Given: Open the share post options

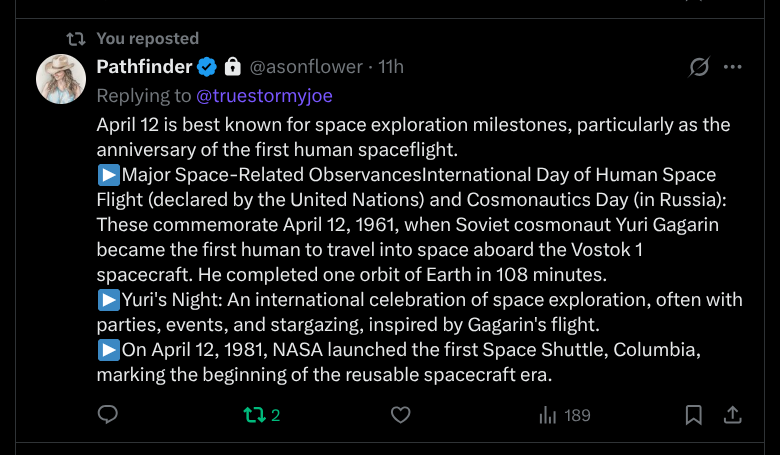Looking at the screenshot, I should [732, 415].
